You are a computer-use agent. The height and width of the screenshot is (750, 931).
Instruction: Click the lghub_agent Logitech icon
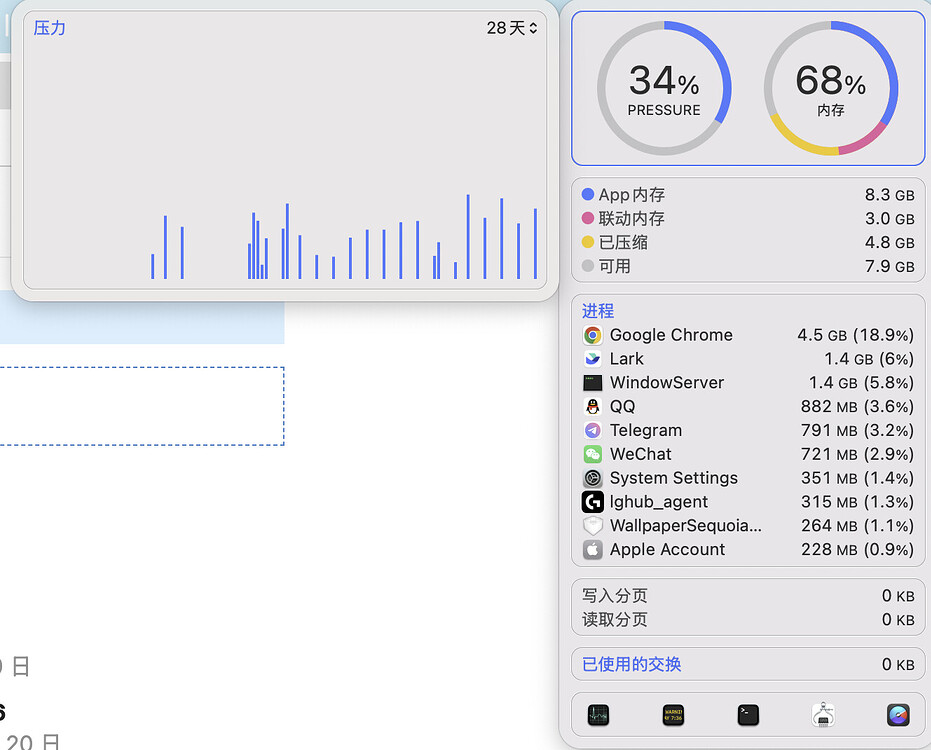click(593, 502)
